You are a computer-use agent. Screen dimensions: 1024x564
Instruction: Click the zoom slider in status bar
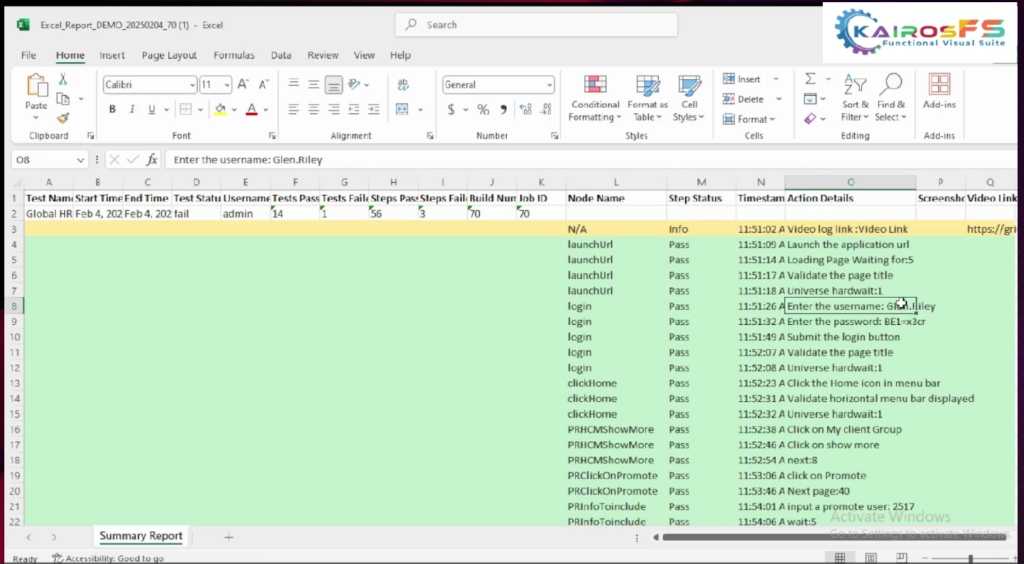970,558
